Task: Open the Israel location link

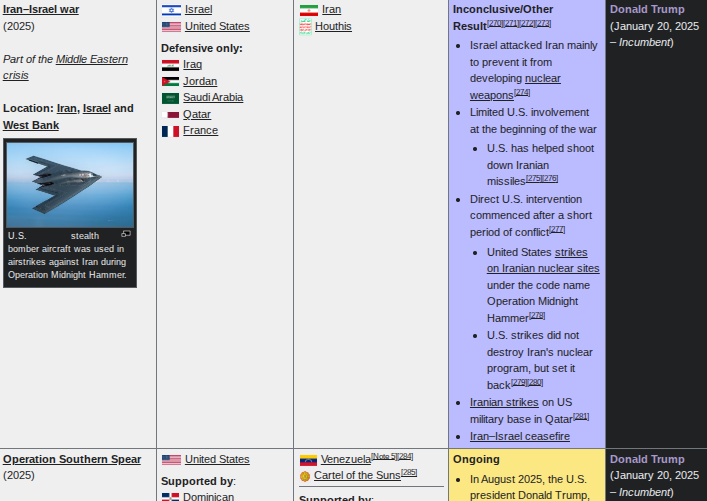Action: click(x=96, y=109)
